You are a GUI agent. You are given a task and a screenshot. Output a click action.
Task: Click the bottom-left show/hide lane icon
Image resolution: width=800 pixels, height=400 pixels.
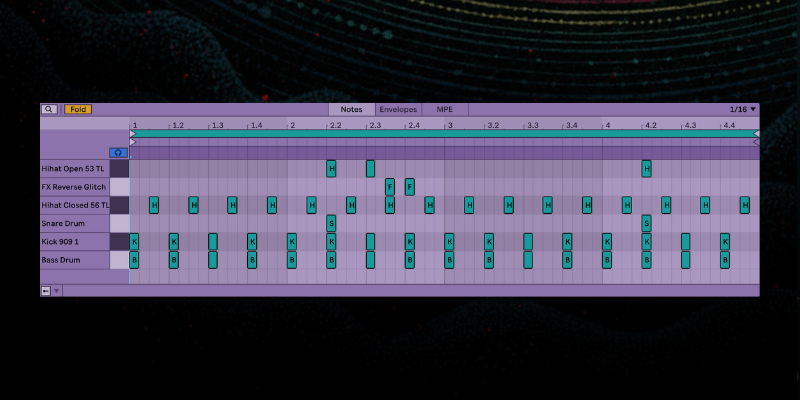pos(46,291)
